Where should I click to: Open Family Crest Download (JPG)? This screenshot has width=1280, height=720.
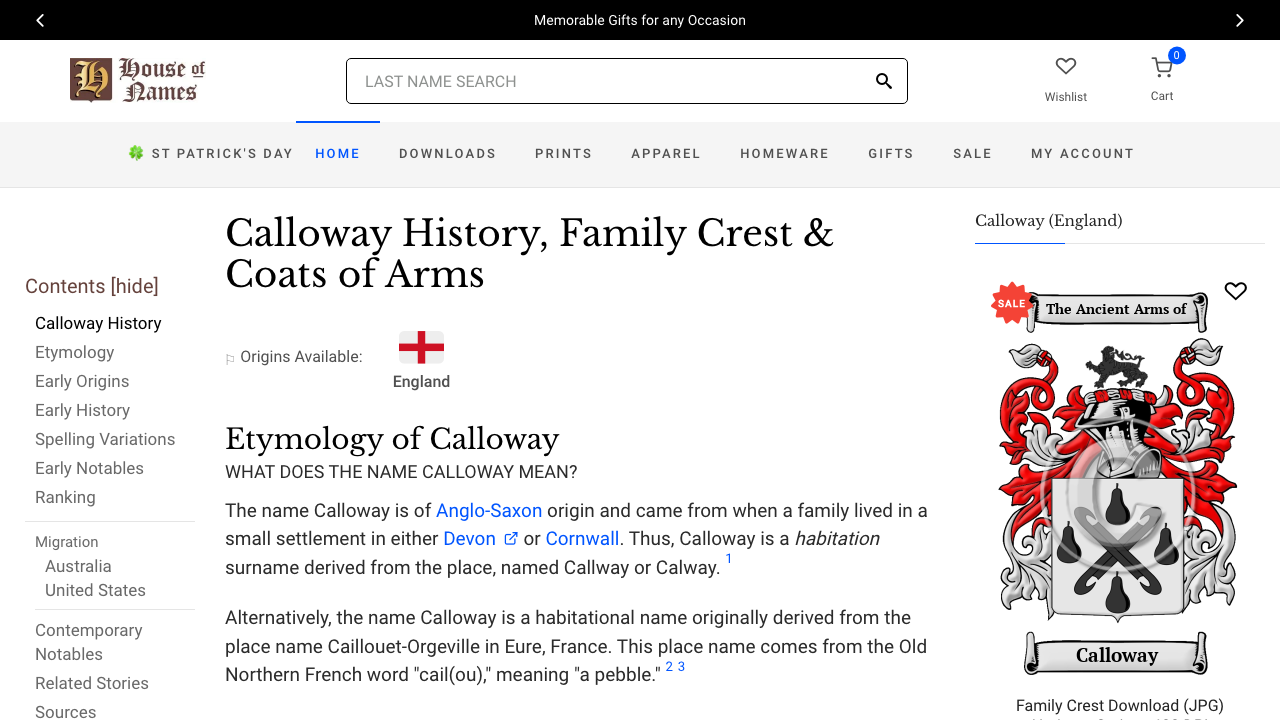pyautogui.click(x=1118, y=705)
